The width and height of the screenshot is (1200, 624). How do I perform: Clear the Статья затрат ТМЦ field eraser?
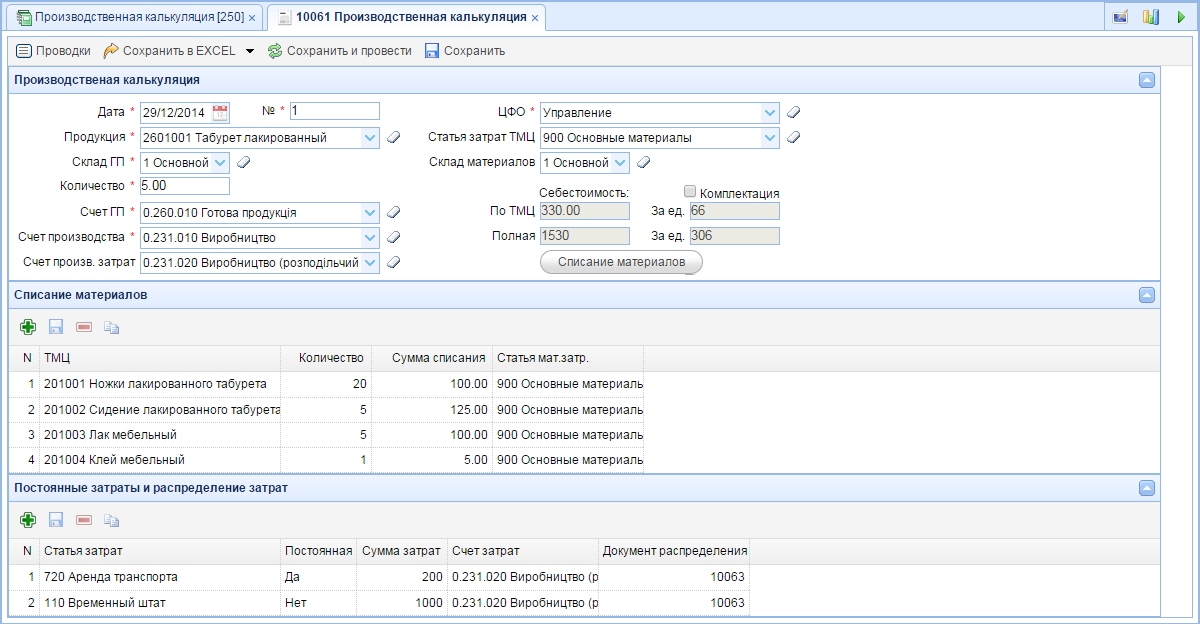[x=794, y=138]
